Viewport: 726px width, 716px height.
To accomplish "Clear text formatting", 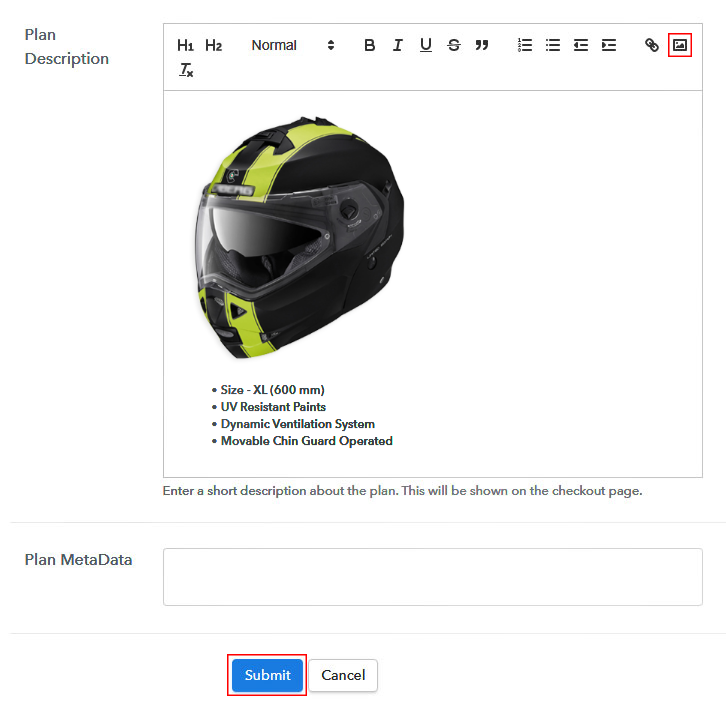I will [x=186, y=70].
